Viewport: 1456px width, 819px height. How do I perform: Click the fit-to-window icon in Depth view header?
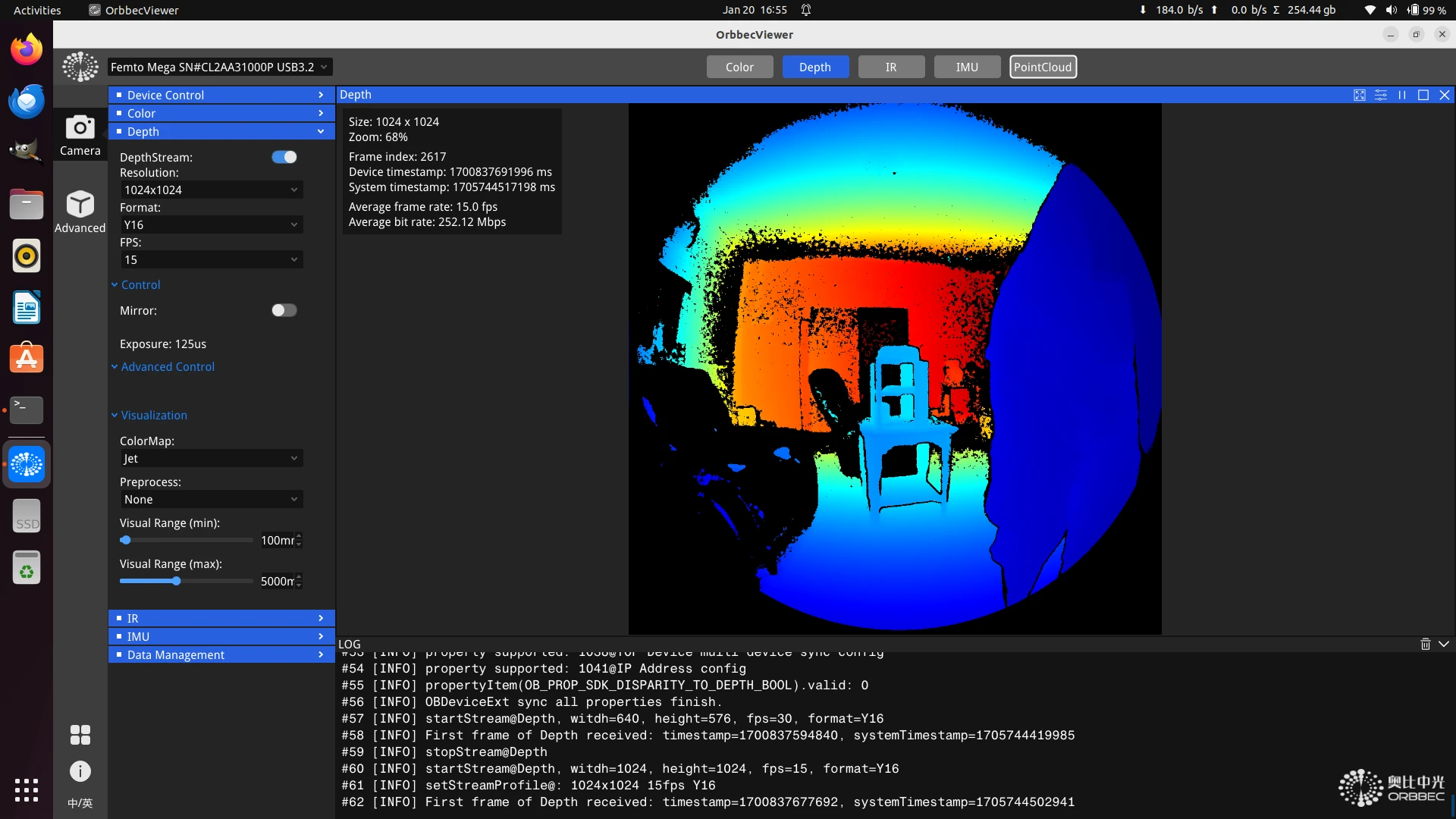pos(1359,95)
